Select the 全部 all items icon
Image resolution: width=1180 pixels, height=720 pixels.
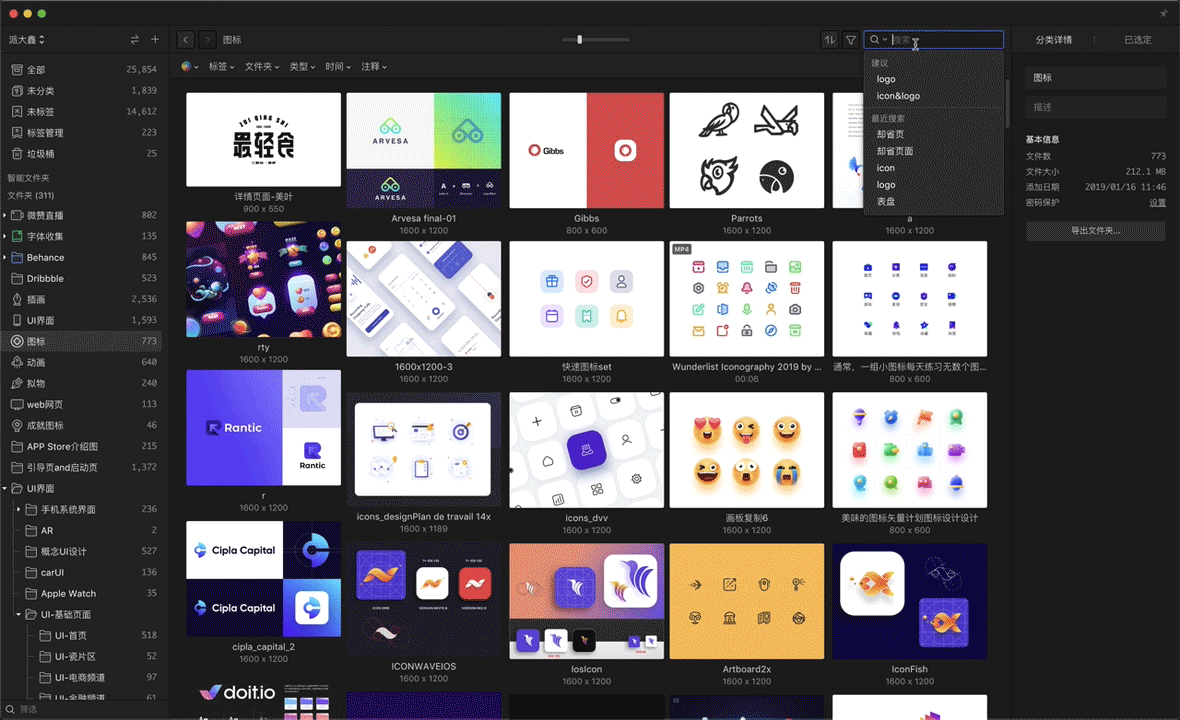click(x=17, y=69)
